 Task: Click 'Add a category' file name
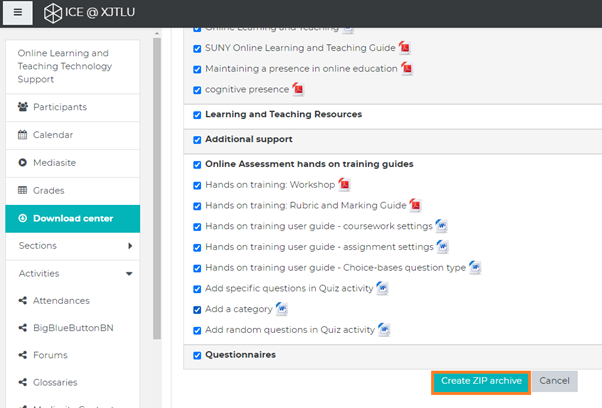coord(239,309)
